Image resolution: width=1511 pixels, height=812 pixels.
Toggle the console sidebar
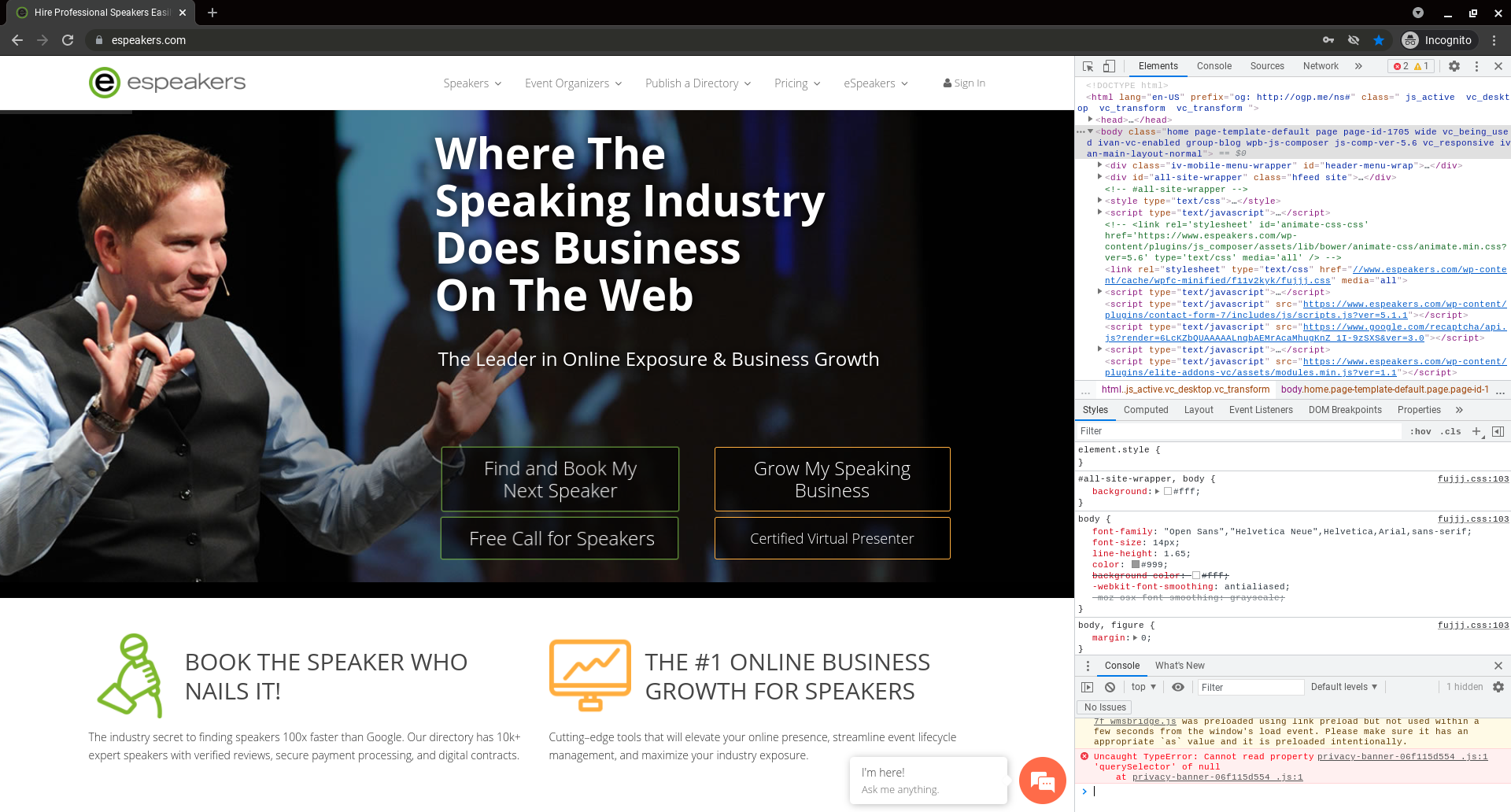tap(1088, 687)
